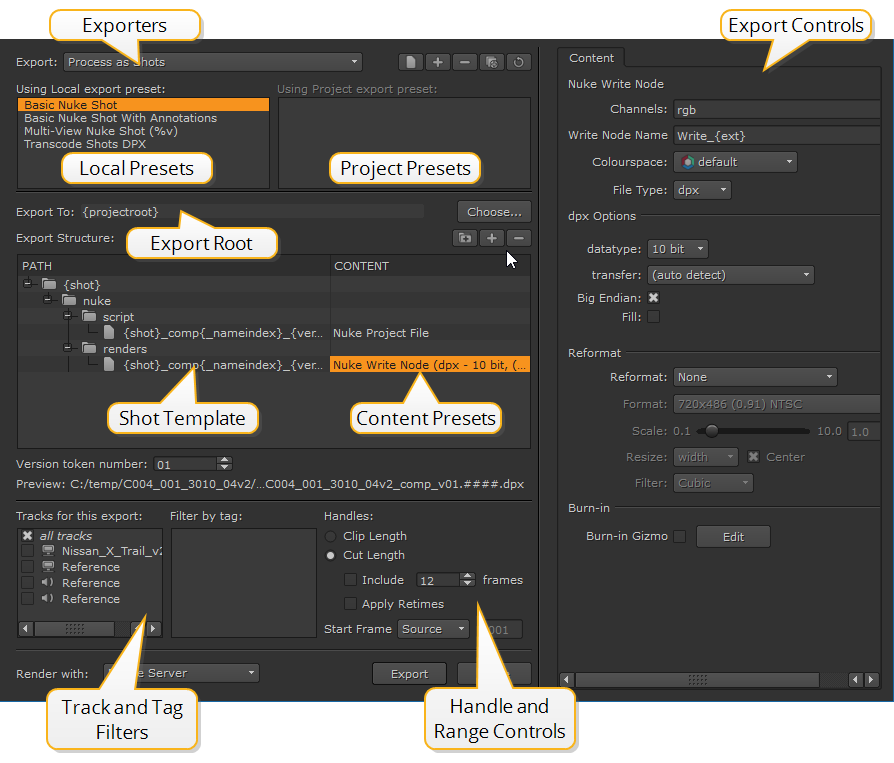
Task: Add a new export preset with plus icon
Action: point(437,62)
